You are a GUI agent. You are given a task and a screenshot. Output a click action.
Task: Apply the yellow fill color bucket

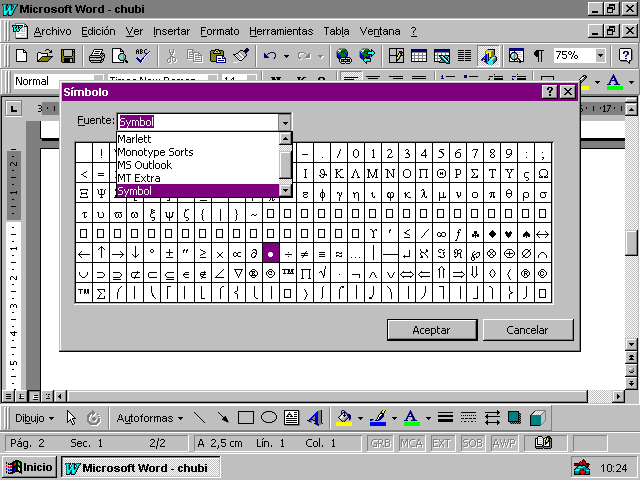344,418
